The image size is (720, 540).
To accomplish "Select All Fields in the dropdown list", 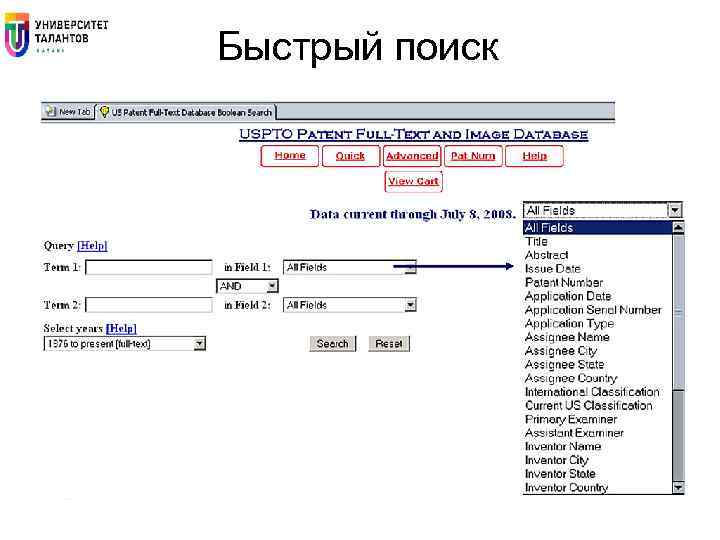I will coord(597,228).
